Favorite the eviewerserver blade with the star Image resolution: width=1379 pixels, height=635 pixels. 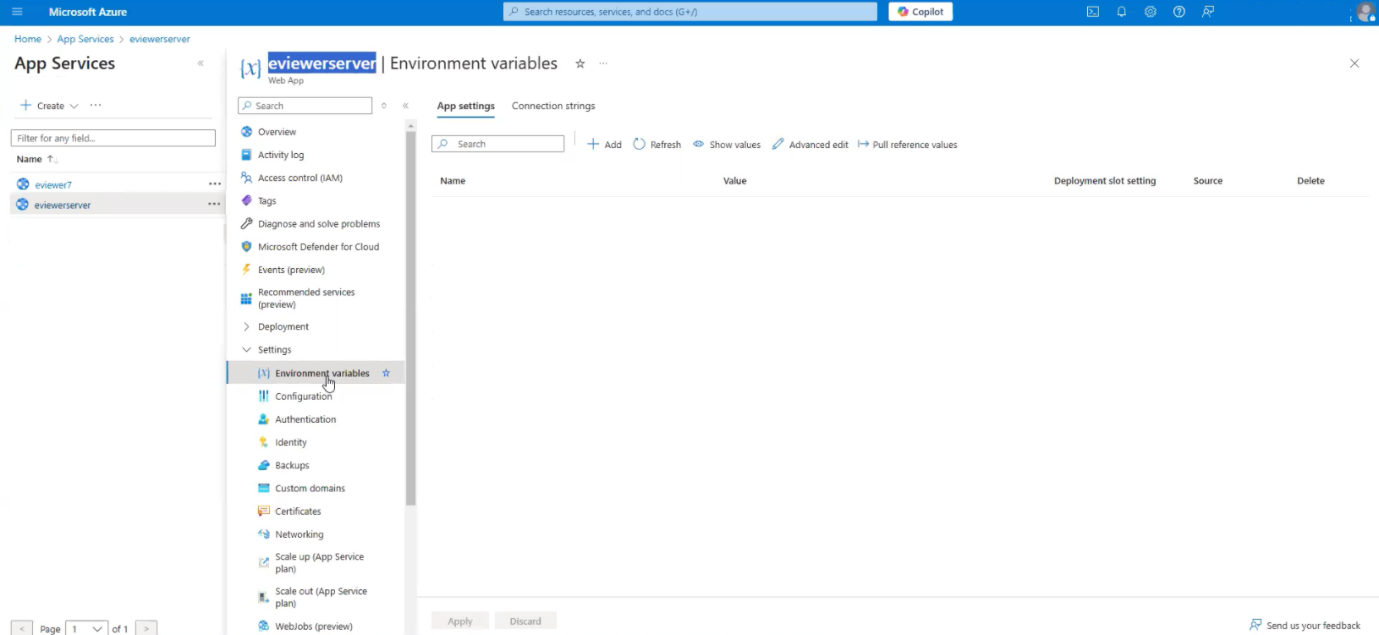pos(579,62)
